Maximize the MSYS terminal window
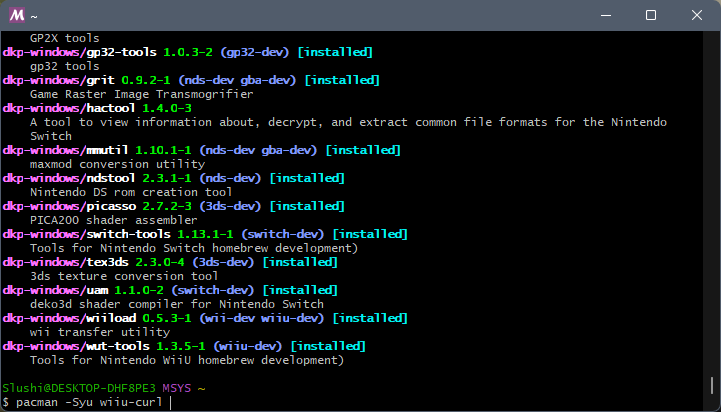Viewport: 721px width, 412px height. coord(651,15)
